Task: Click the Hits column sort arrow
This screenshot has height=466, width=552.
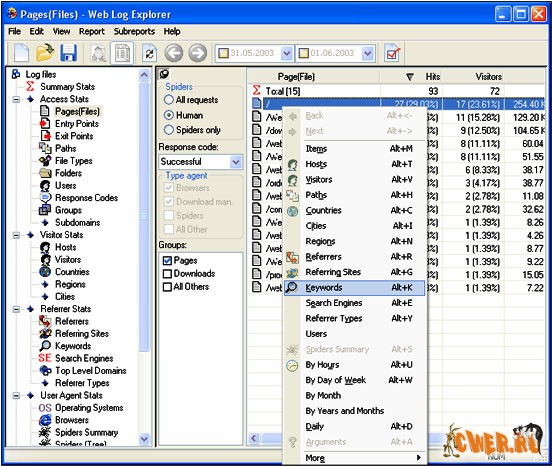Action: click(410, 76)
